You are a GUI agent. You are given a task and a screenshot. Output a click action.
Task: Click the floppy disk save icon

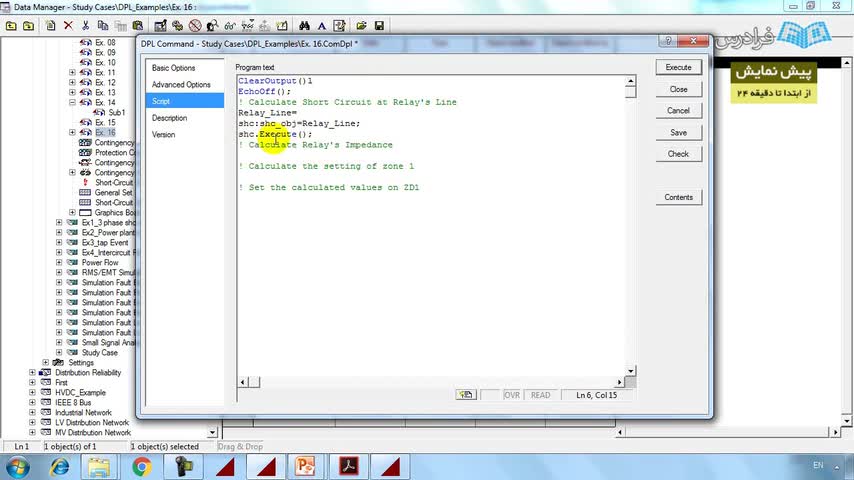coord(379,26)
